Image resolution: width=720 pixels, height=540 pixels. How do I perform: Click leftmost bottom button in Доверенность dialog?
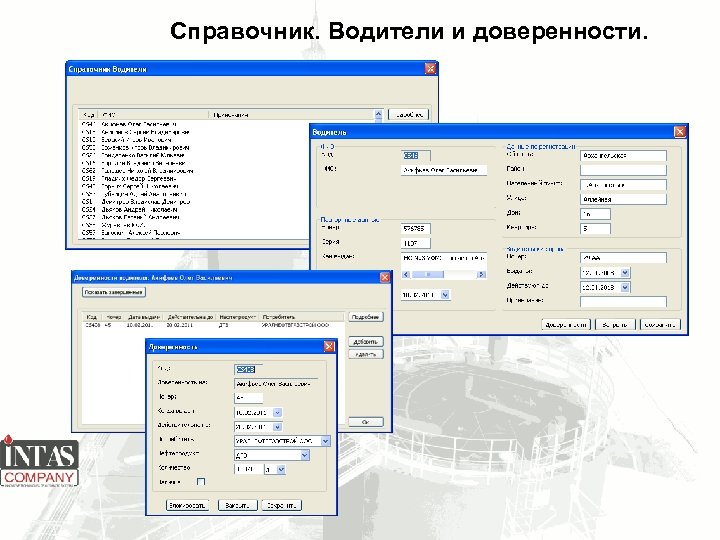(x=187, y=505)
